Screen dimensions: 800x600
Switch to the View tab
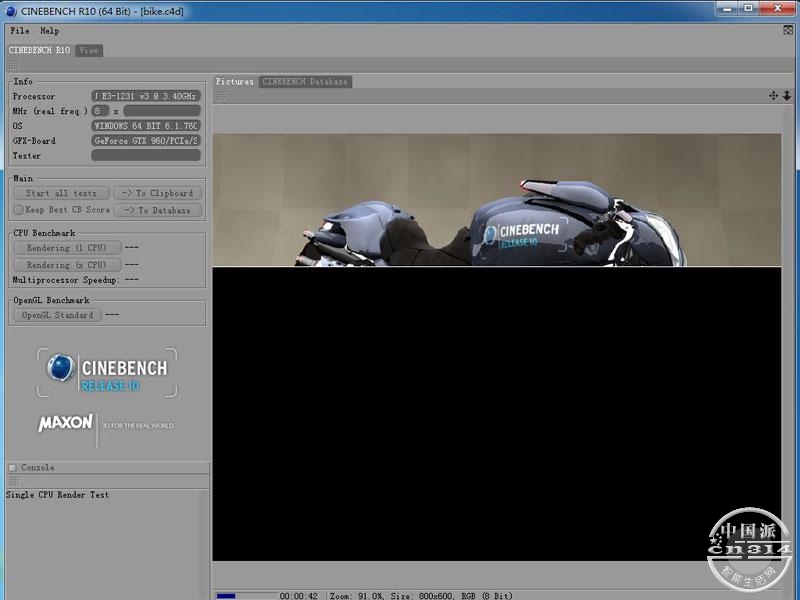tap(89, 50)
